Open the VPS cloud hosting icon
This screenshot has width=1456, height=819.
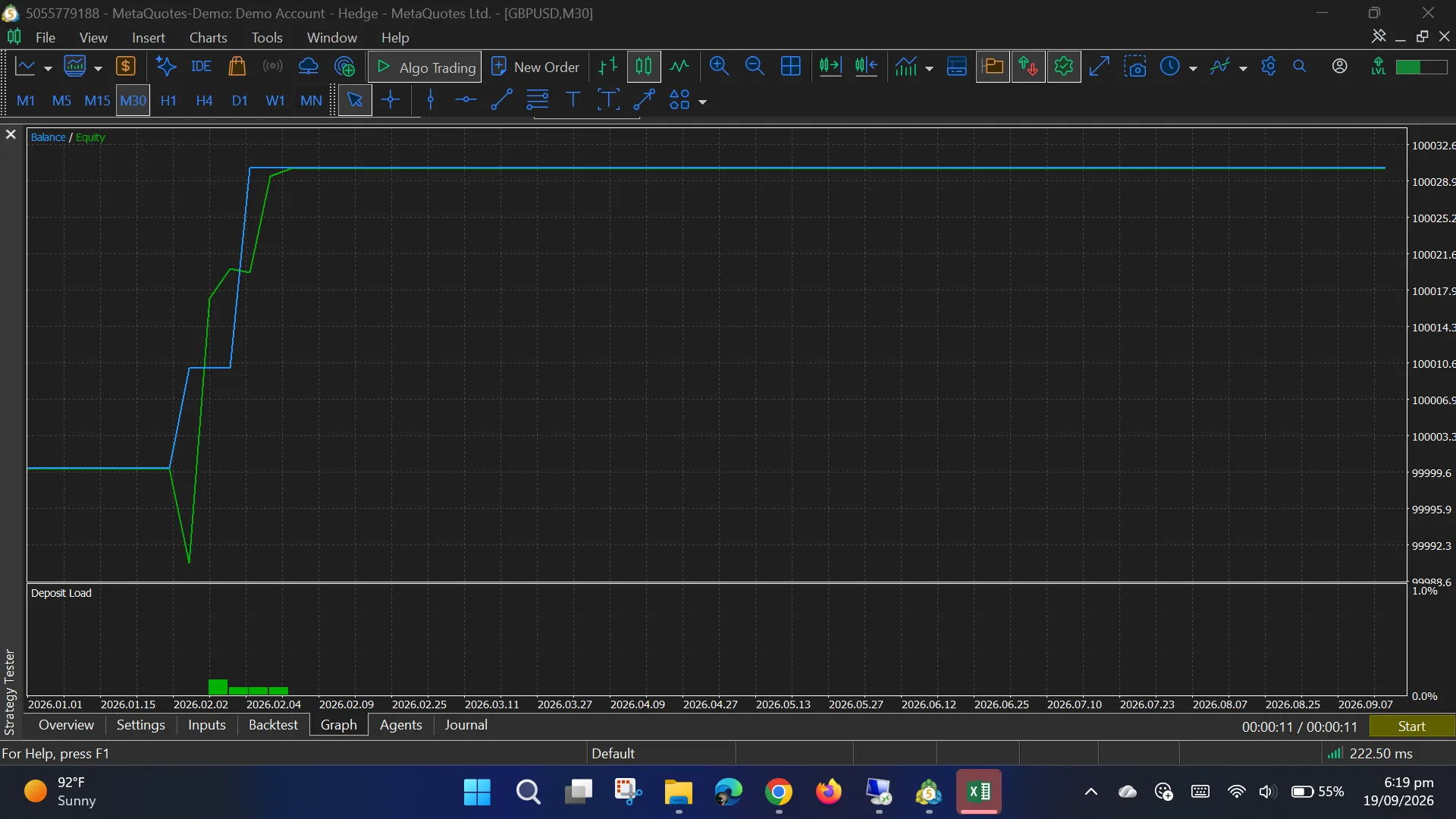308,67
